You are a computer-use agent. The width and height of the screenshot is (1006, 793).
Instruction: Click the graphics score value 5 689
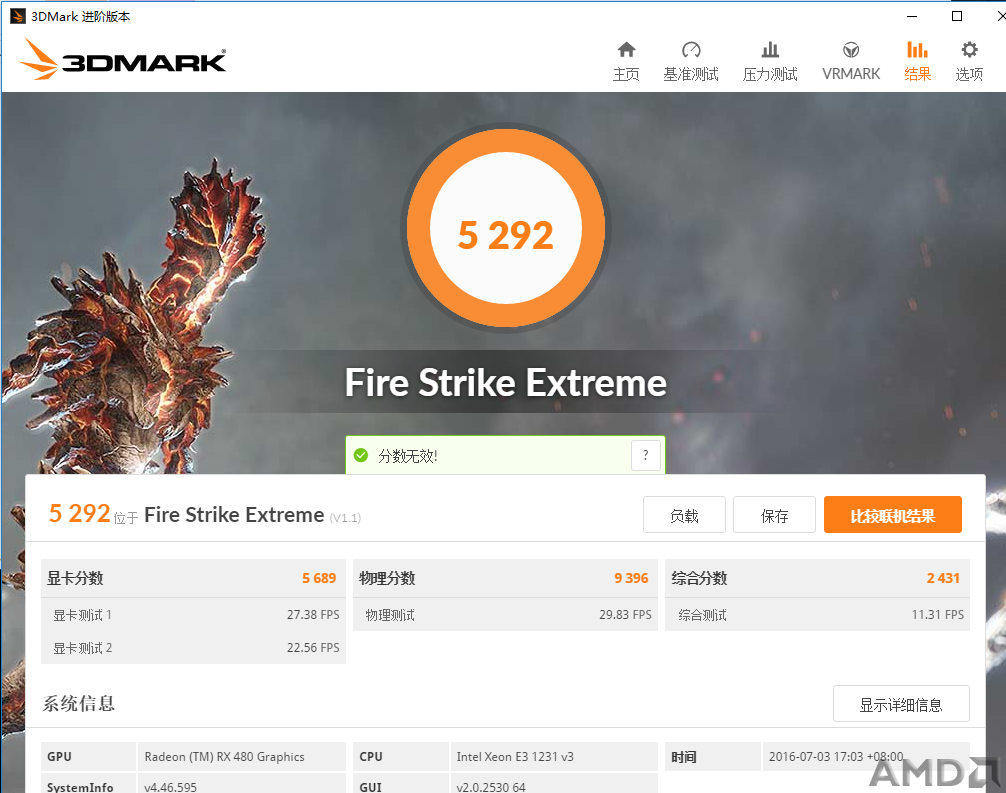click(x=319, y=578)
